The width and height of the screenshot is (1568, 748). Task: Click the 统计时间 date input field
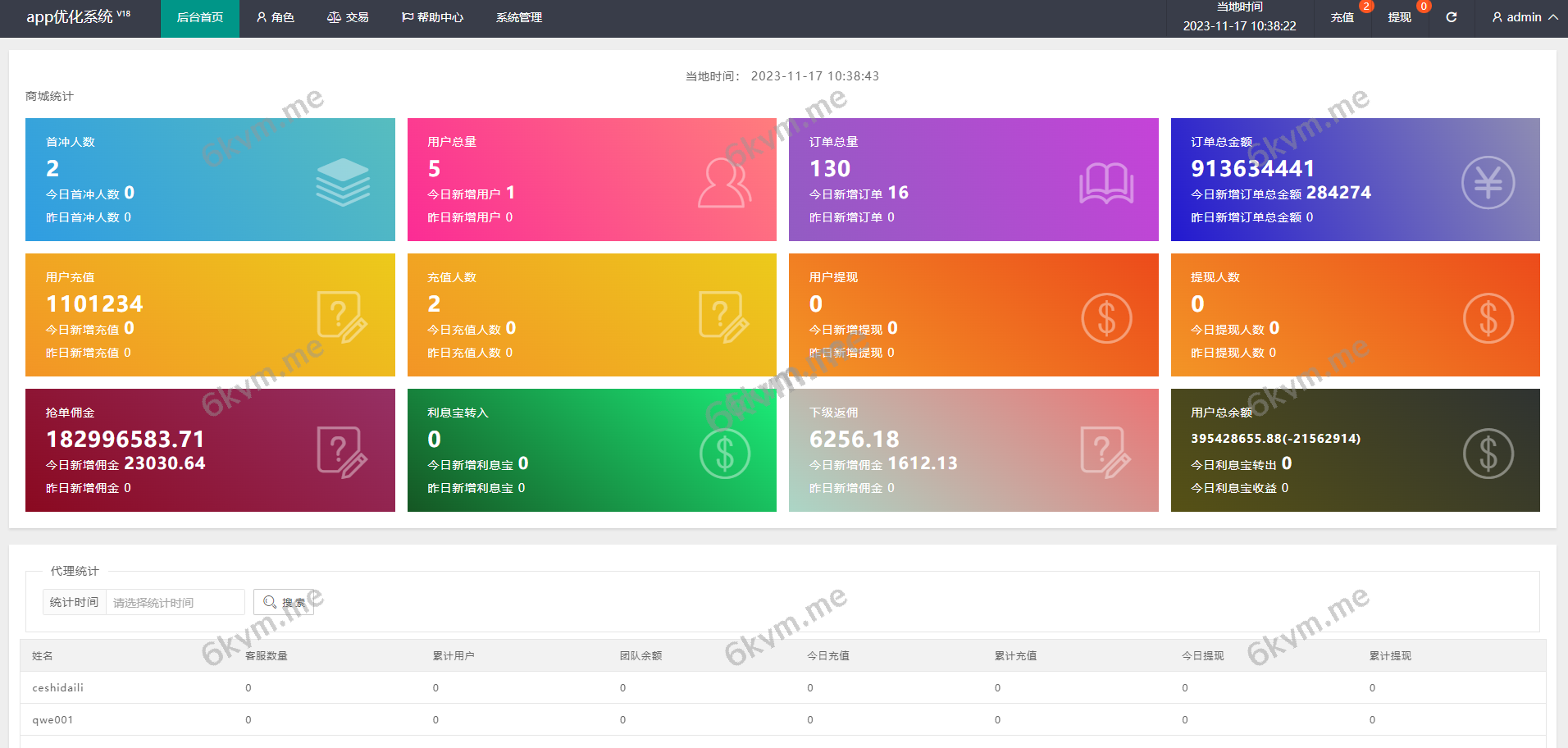pyautogui.click(x=175, y=603)
